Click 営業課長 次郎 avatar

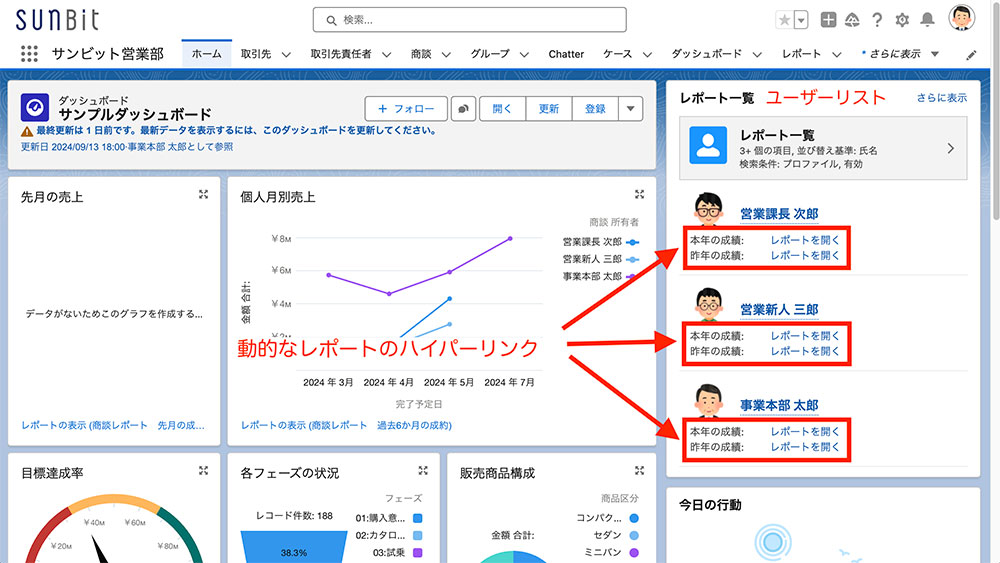[709, 209]
